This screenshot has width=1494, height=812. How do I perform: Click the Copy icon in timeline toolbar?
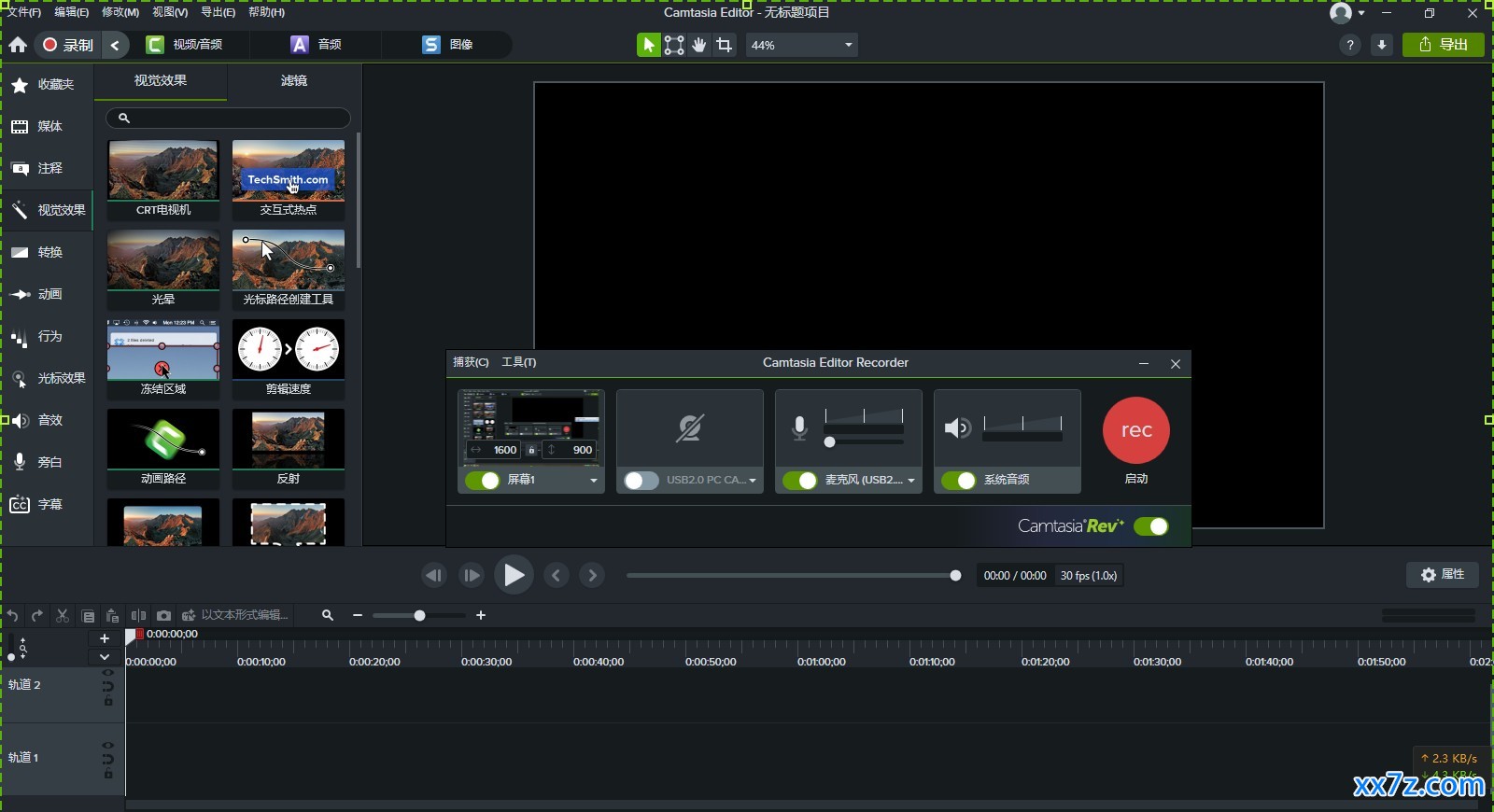click(88, 616)
